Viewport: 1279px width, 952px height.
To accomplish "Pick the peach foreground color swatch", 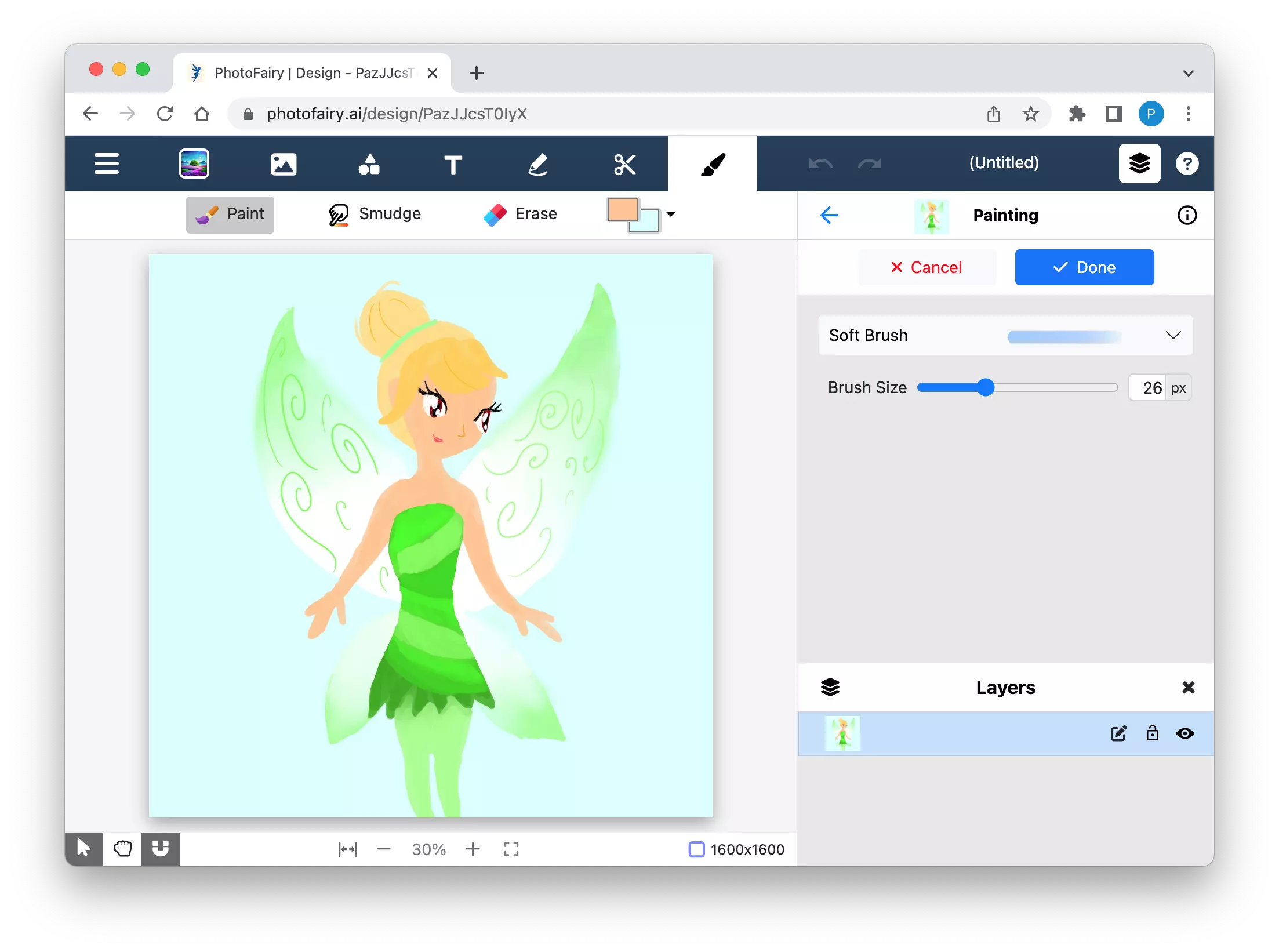I will [x=622, y=208].
